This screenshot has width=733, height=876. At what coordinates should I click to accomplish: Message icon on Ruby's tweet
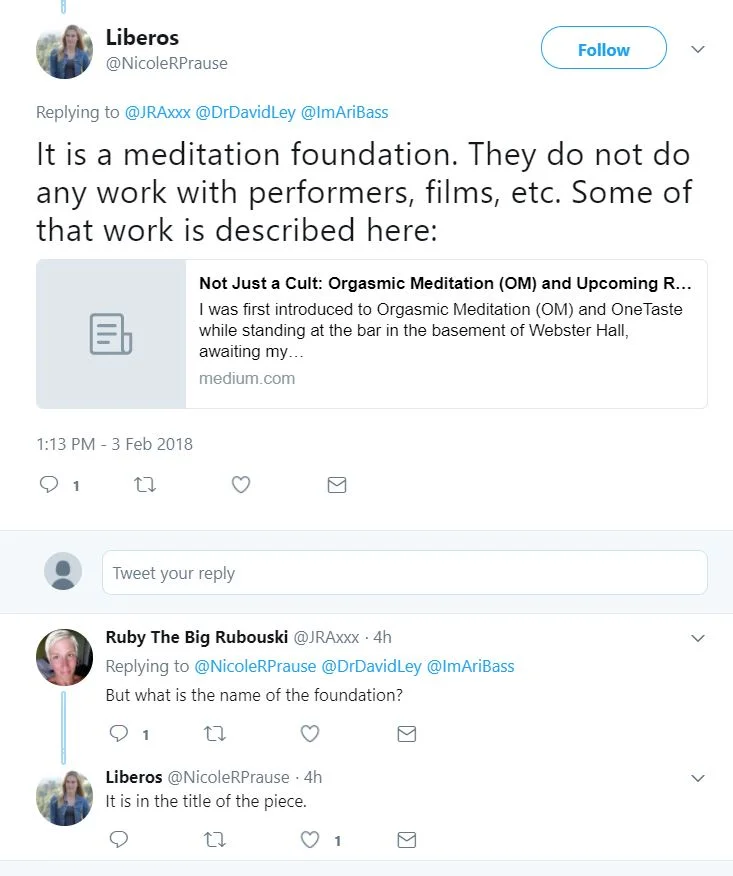pos(406,734)
